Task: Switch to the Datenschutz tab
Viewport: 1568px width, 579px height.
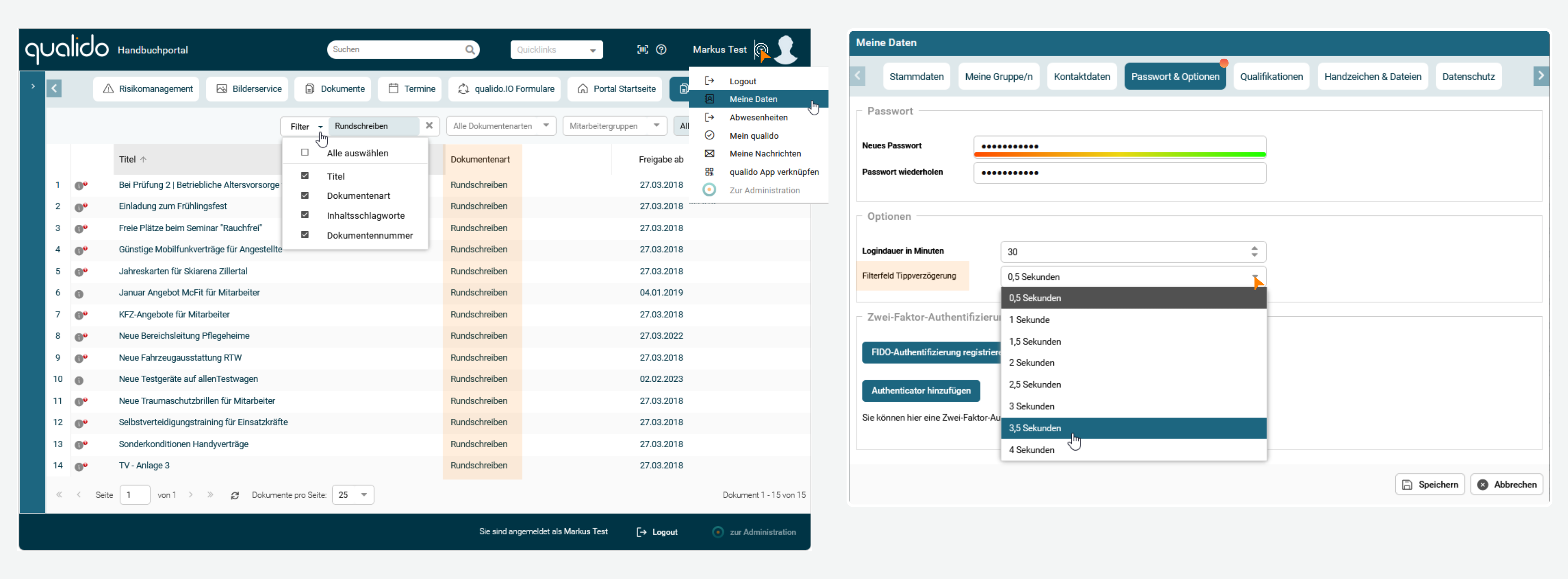Action: point(1468,77)
